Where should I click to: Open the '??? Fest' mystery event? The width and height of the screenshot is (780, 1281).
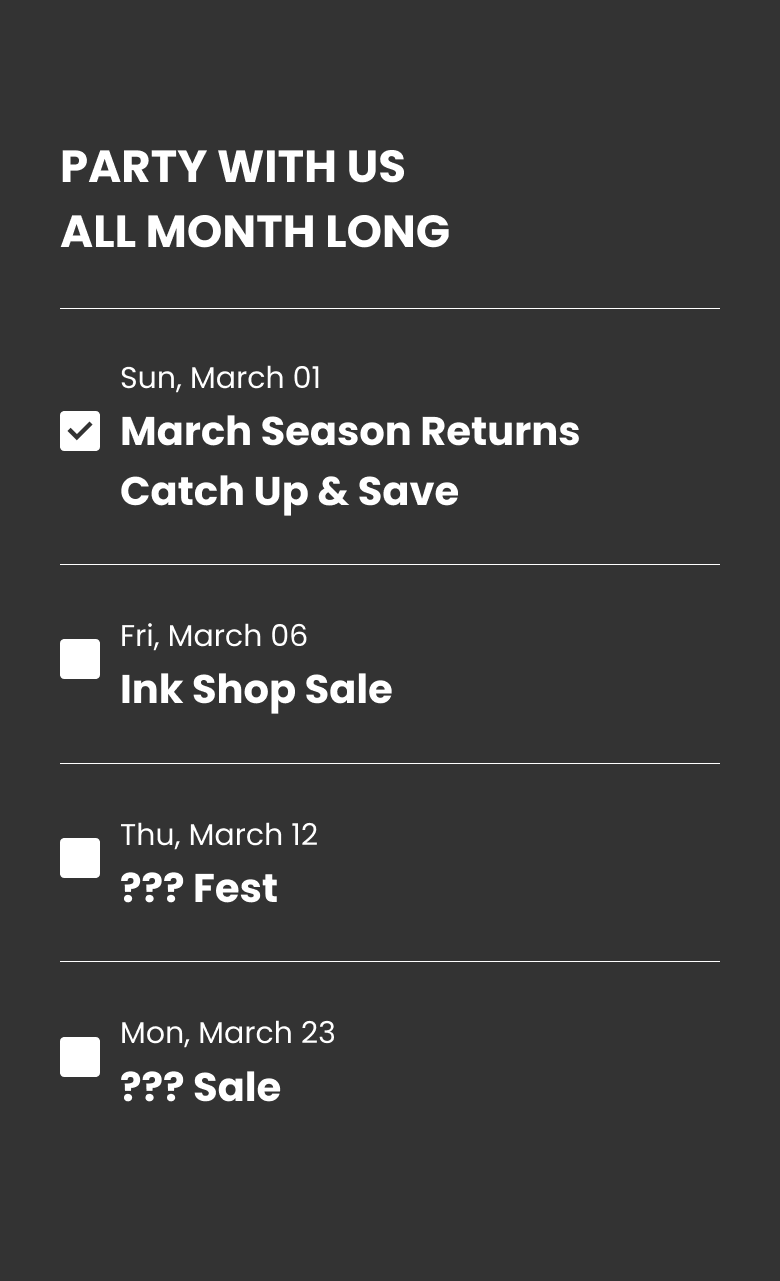[199, 888]
